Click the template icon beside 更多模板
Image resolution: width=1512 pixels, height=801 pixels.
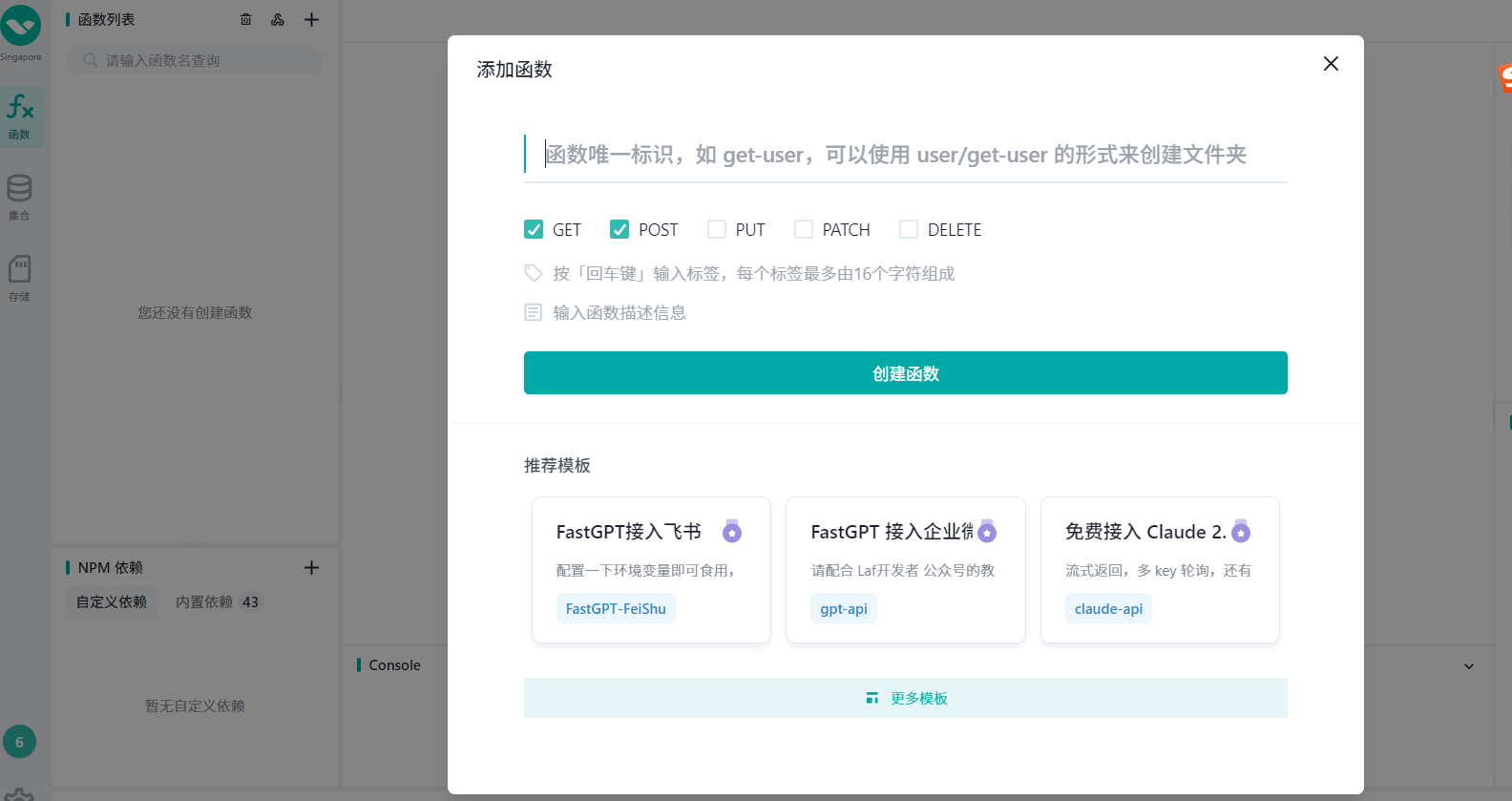[x=871, y=698]
